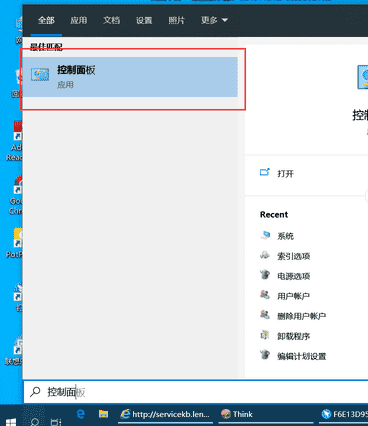Open recent item 索引选项

tap(294, 256)
